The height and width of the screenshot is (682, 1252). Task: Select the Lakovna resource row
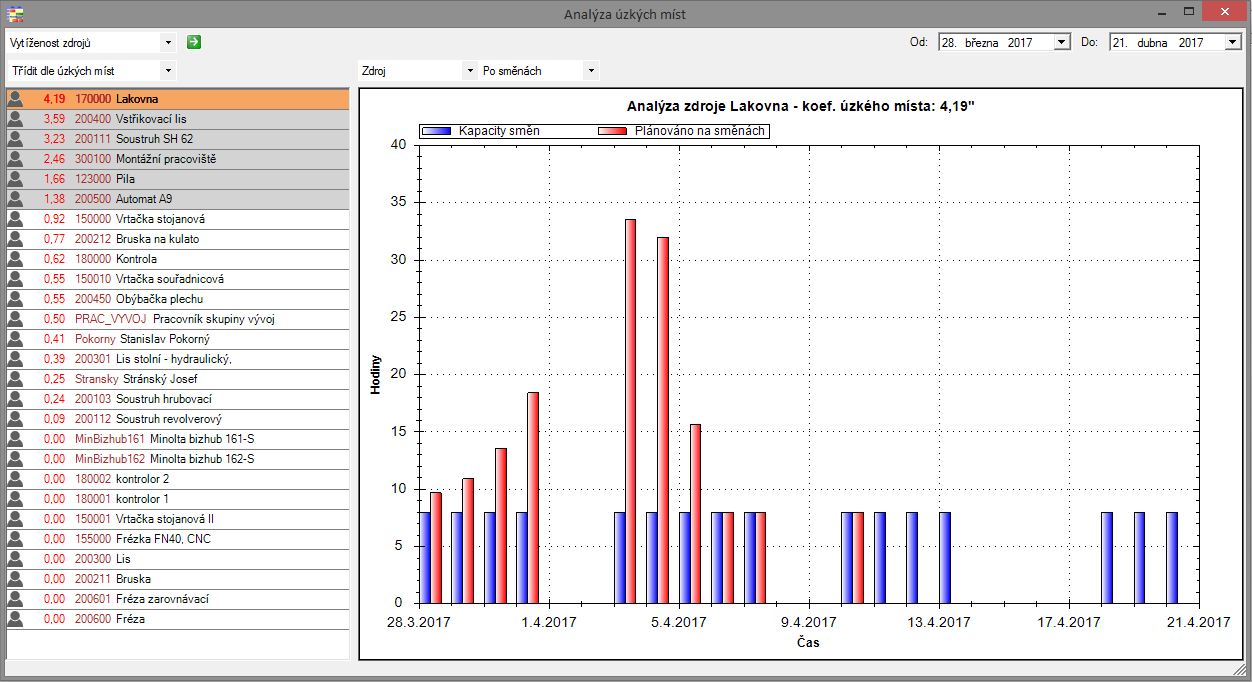click(x=178, y=99)
